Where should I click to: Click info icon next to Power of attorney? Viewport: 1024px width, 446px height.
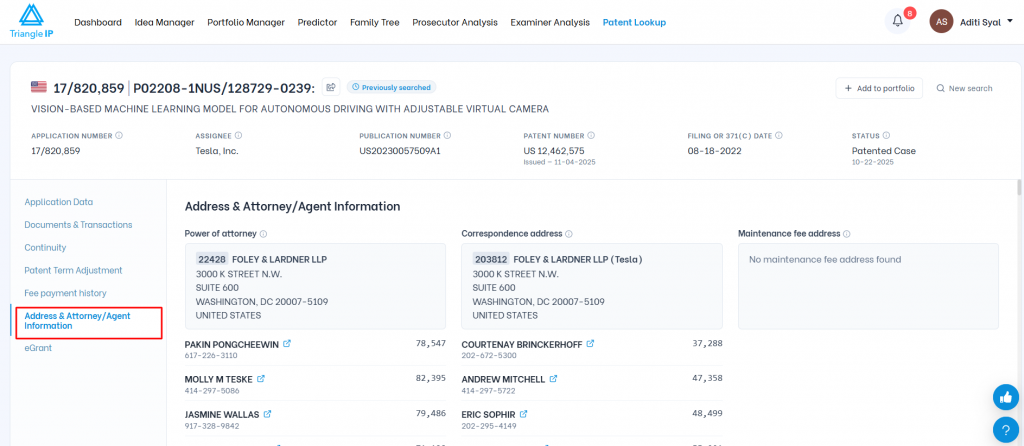pos(263,234)
